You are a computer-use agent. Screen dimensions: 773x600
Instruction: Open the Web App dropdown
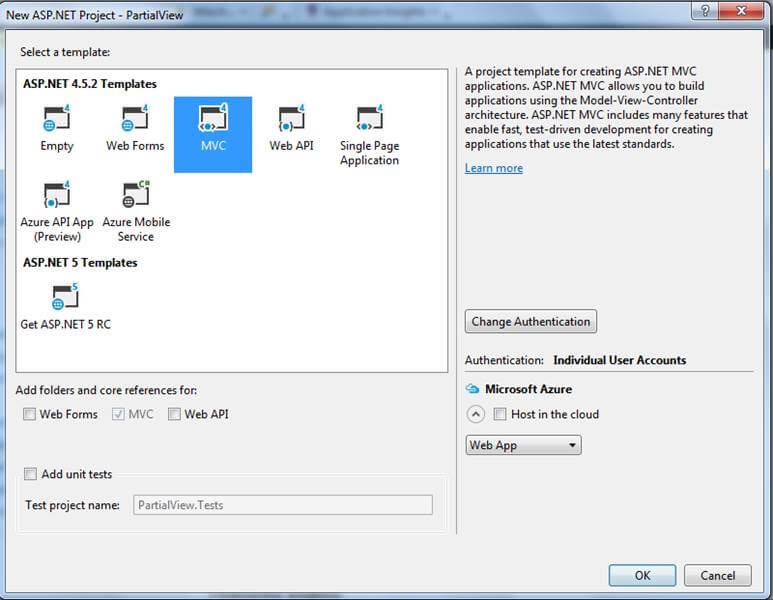pyautogui.click(x=523, y=445)
